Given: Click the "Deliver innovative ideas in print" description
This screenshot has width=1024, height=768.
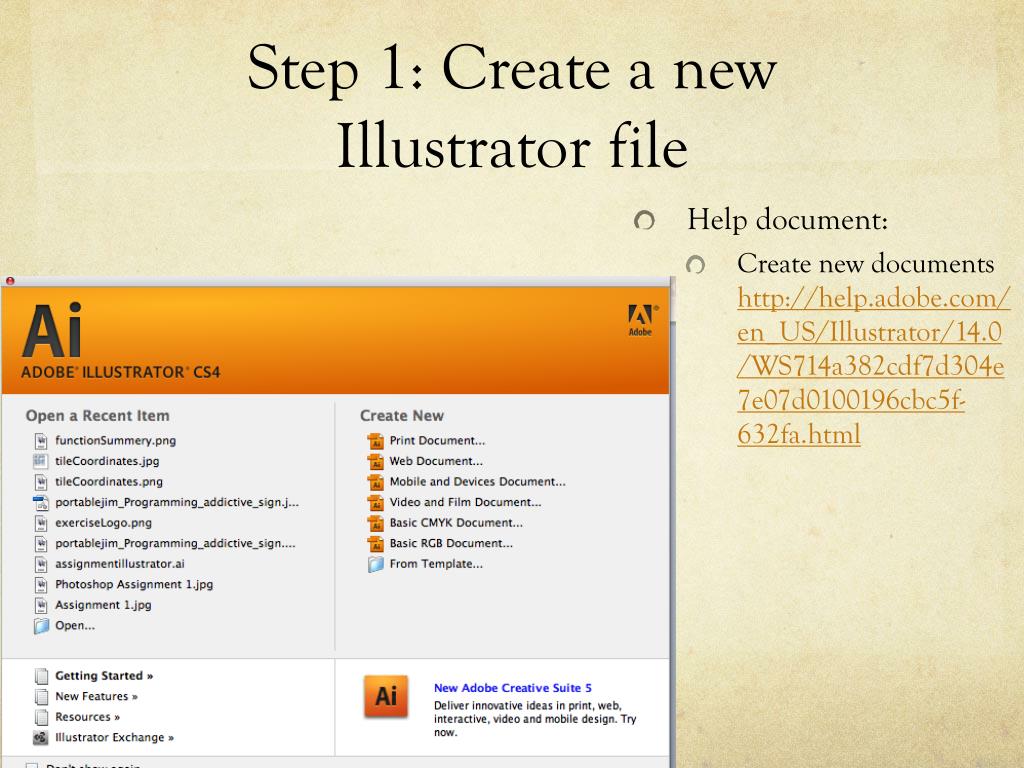Looking at the screenshot, I should [x=535, y=719].
